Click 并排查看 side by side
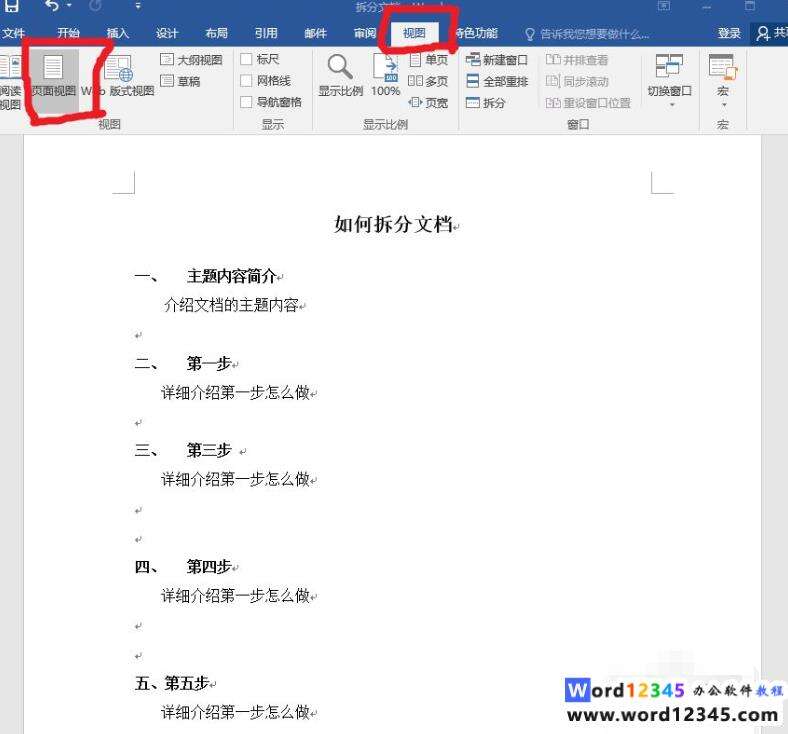This screenshot has width=788, height=734. (577, 60)
